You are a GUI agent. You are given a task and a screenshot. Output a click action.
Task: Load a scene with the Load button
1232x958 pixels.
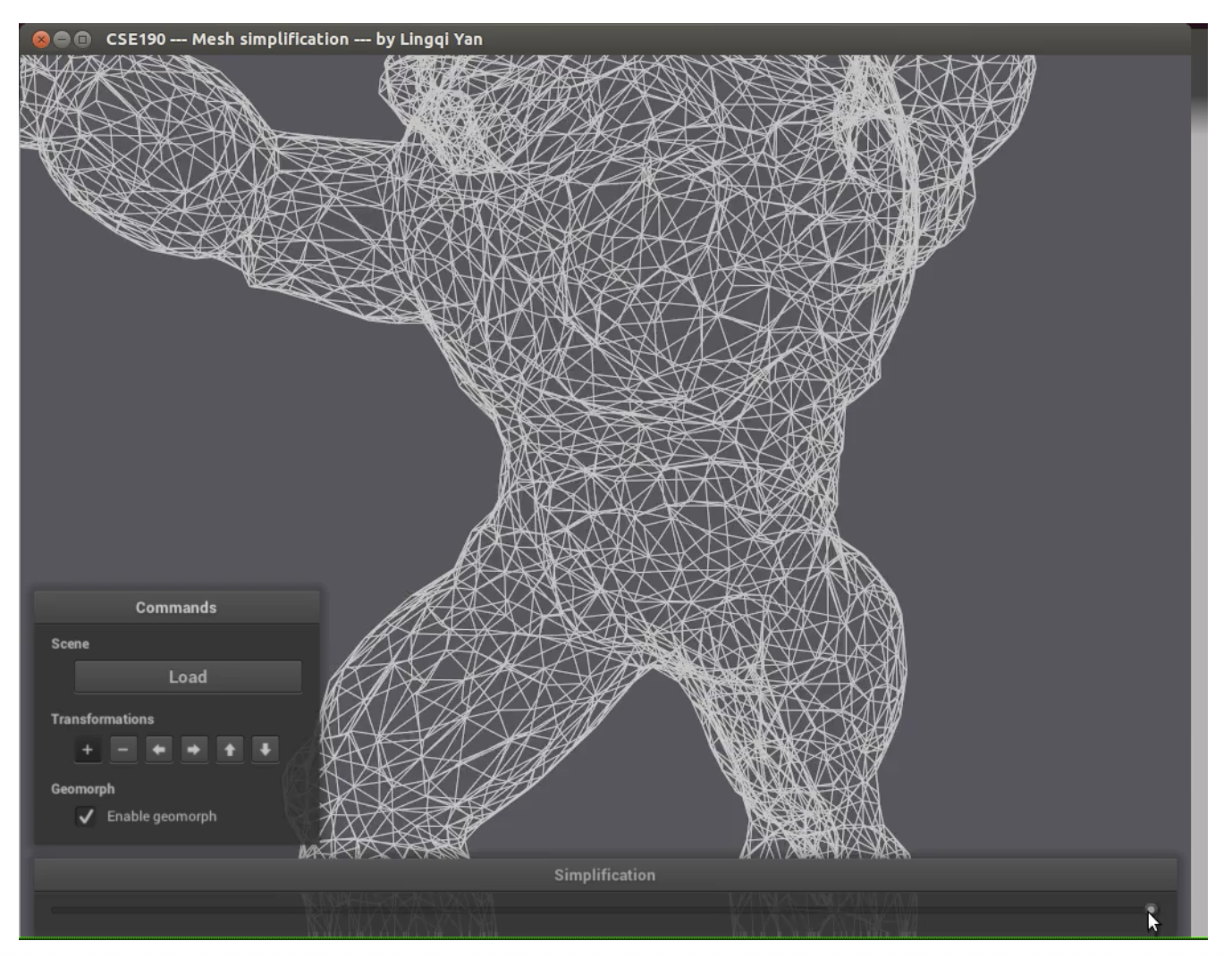(x=188, y=677)
